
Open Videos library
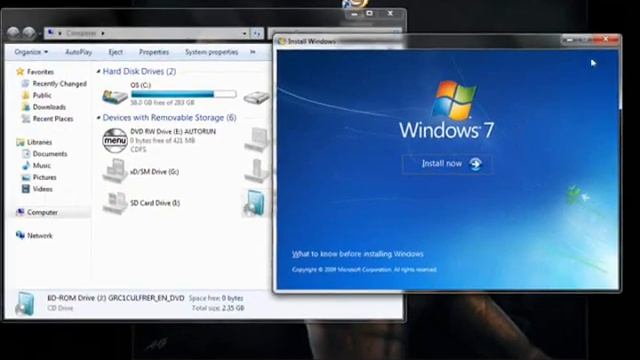click(x=42, y=189)
